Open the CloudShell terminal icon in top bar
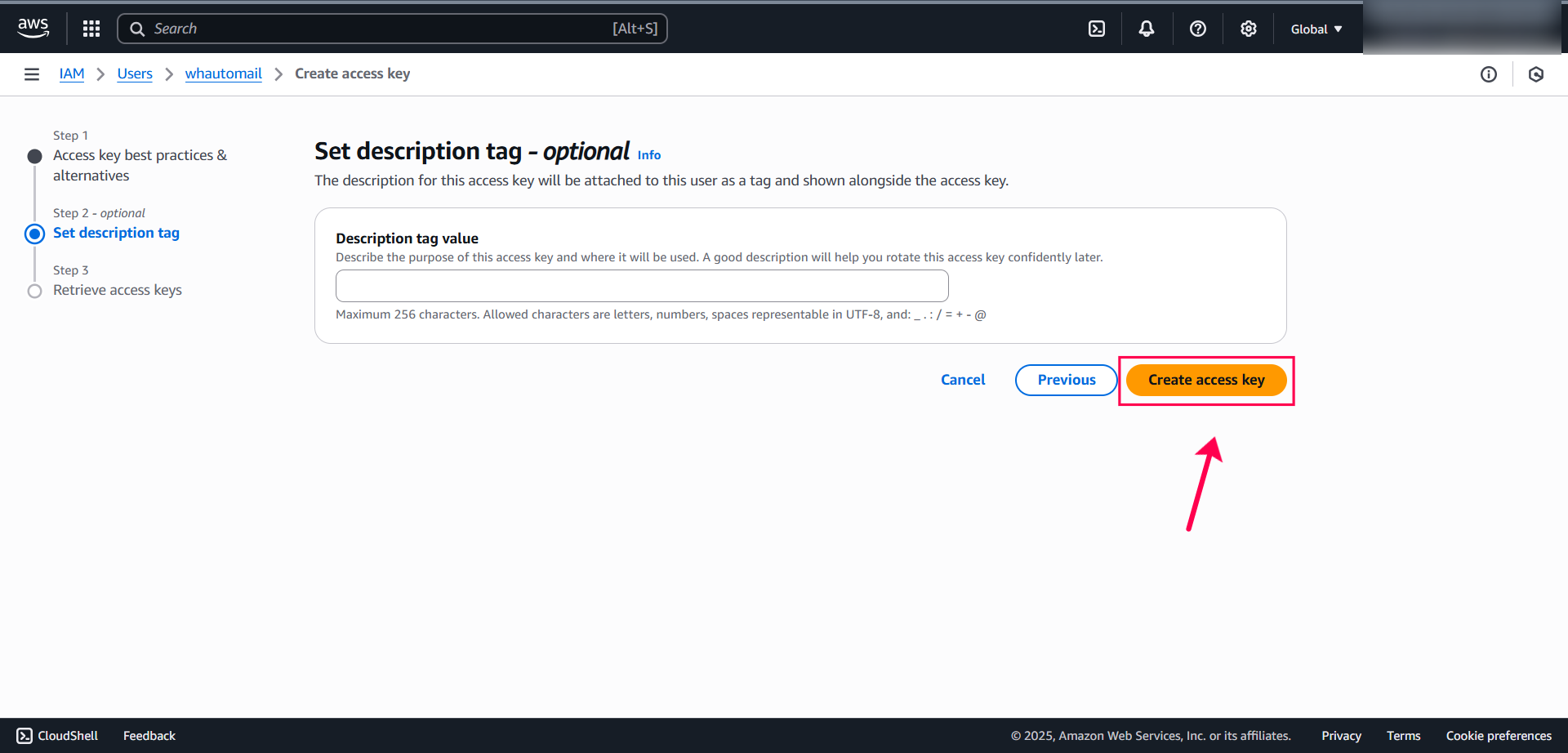This screenshot has height=753, width=1568. (1096, 28)
